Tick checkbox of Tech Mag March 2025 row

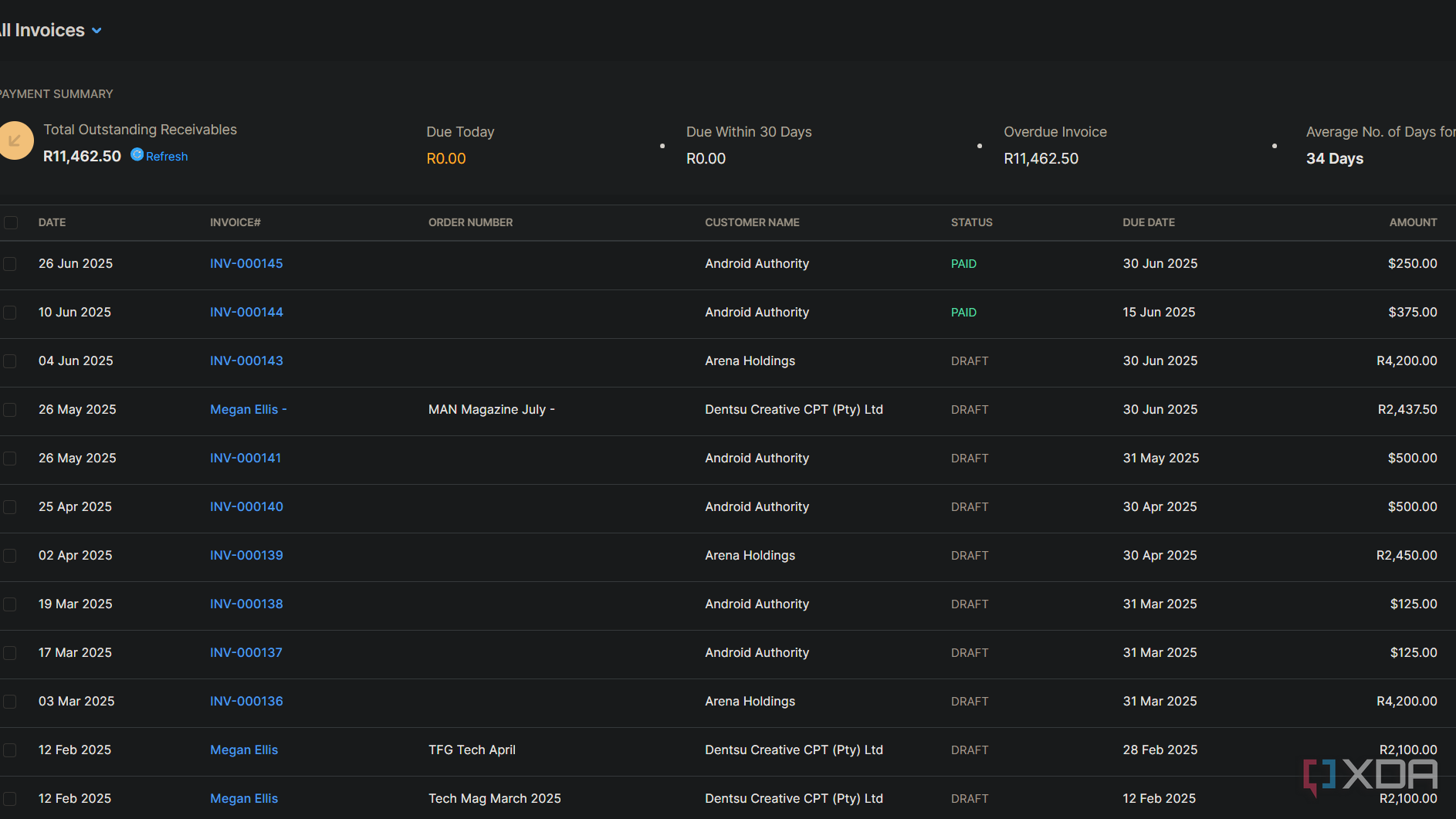[9, 798]
